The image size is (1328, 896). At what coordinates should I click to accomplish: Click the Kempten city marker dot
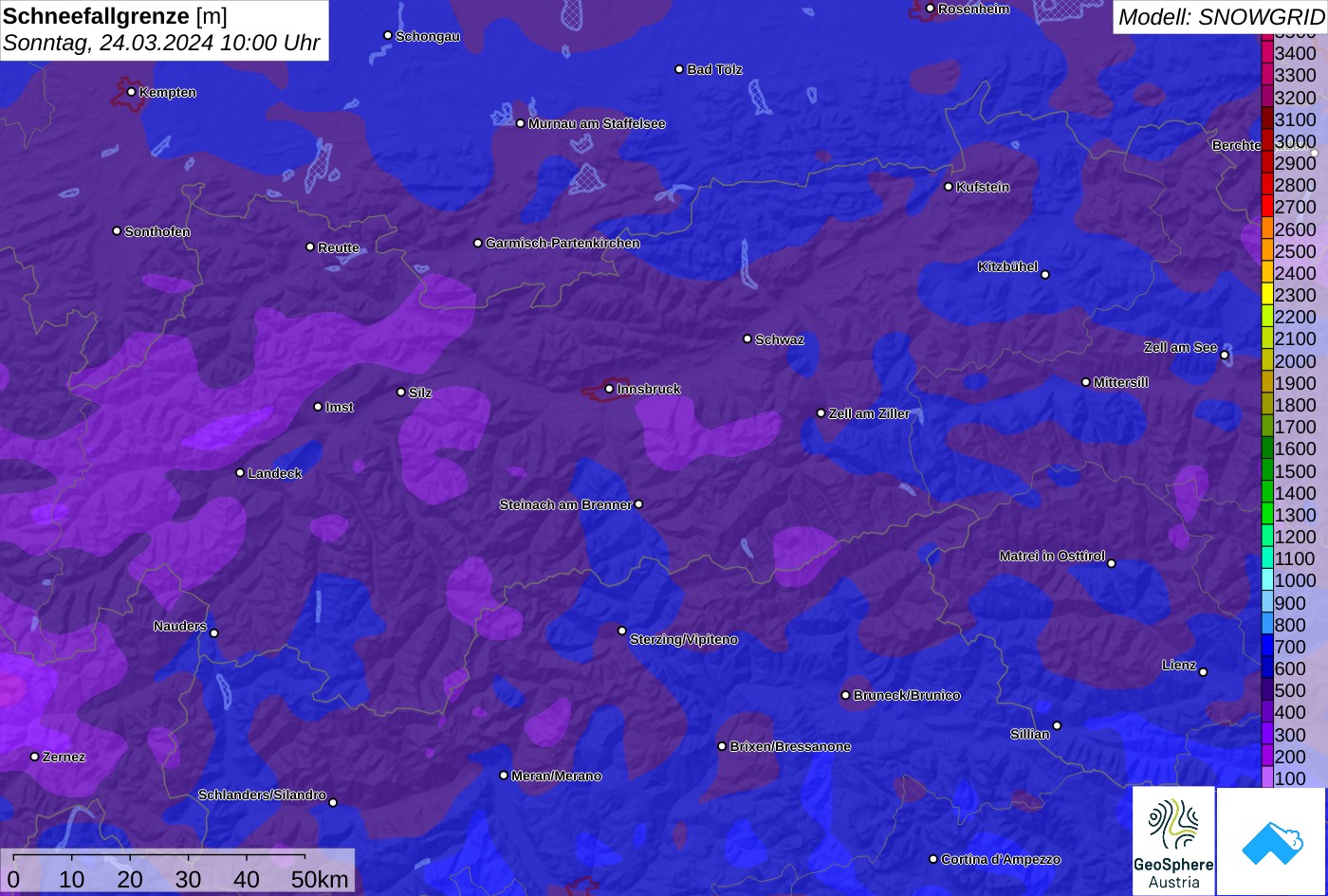(x=131, y=92)
